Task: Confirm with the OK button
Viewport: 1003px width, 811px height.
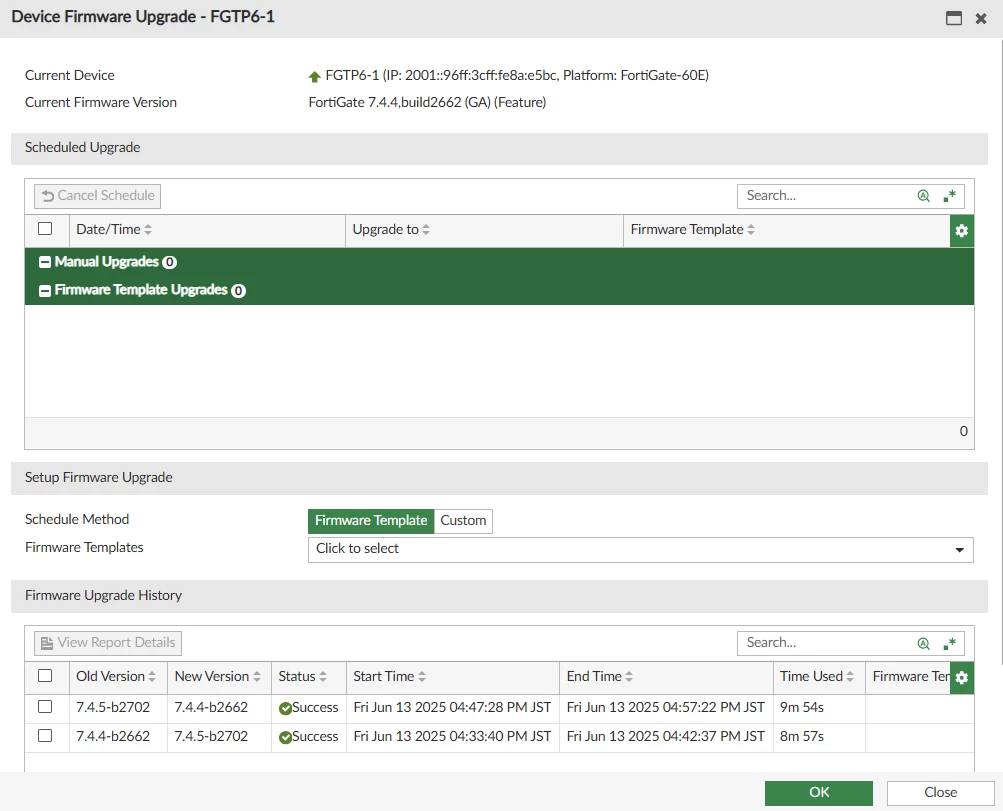Action: pos(819,793)
